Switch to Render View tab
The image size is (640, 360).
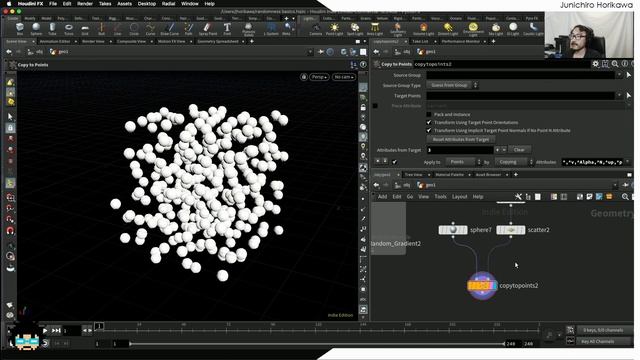tap(93, 41)
